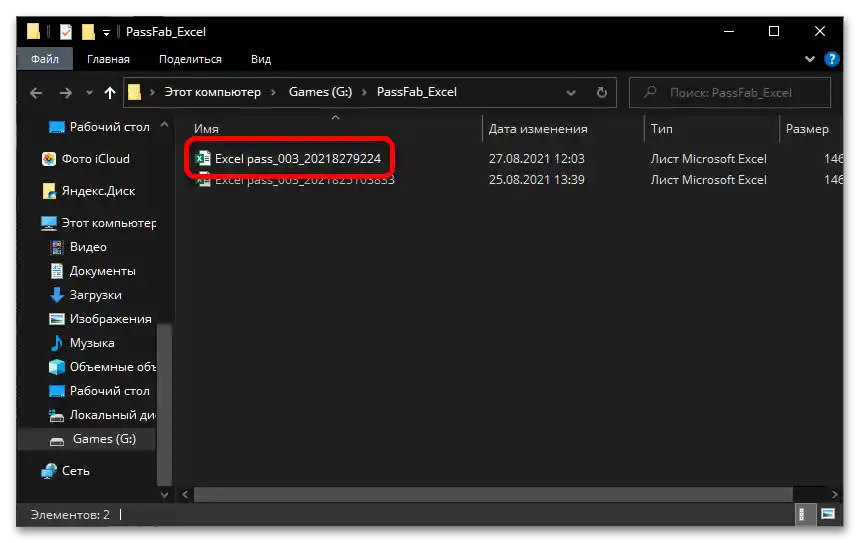The width and height of the screenshot is (860, 543).
Task: Sort by the Имя column header
Action: point(206,129)
